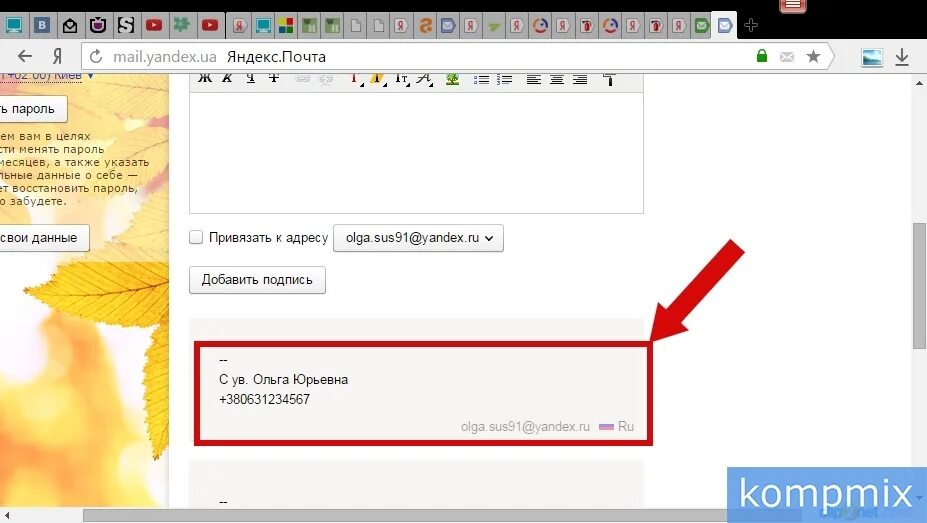Switch to the 'S' icon tab
Screen dimensions: 927x523
(x=125, y=25)
